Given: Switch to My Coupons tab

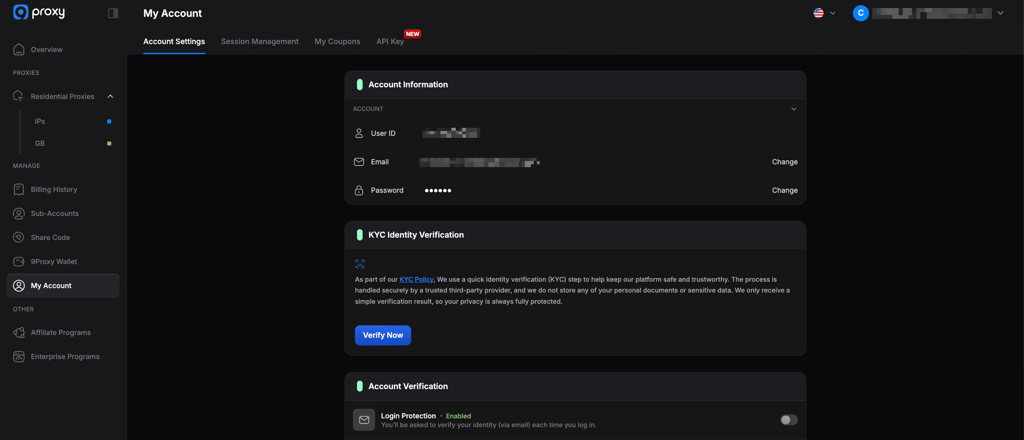Looking at the screenshot, I should 337,41.
